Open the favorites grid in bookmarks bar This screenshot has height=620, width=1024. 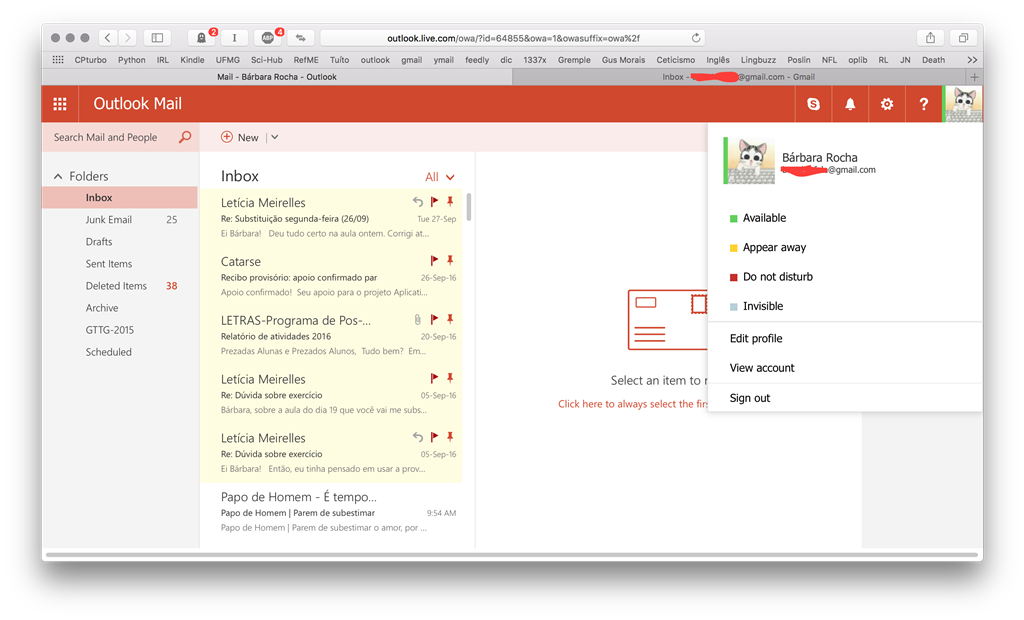(x=58, y=59)
